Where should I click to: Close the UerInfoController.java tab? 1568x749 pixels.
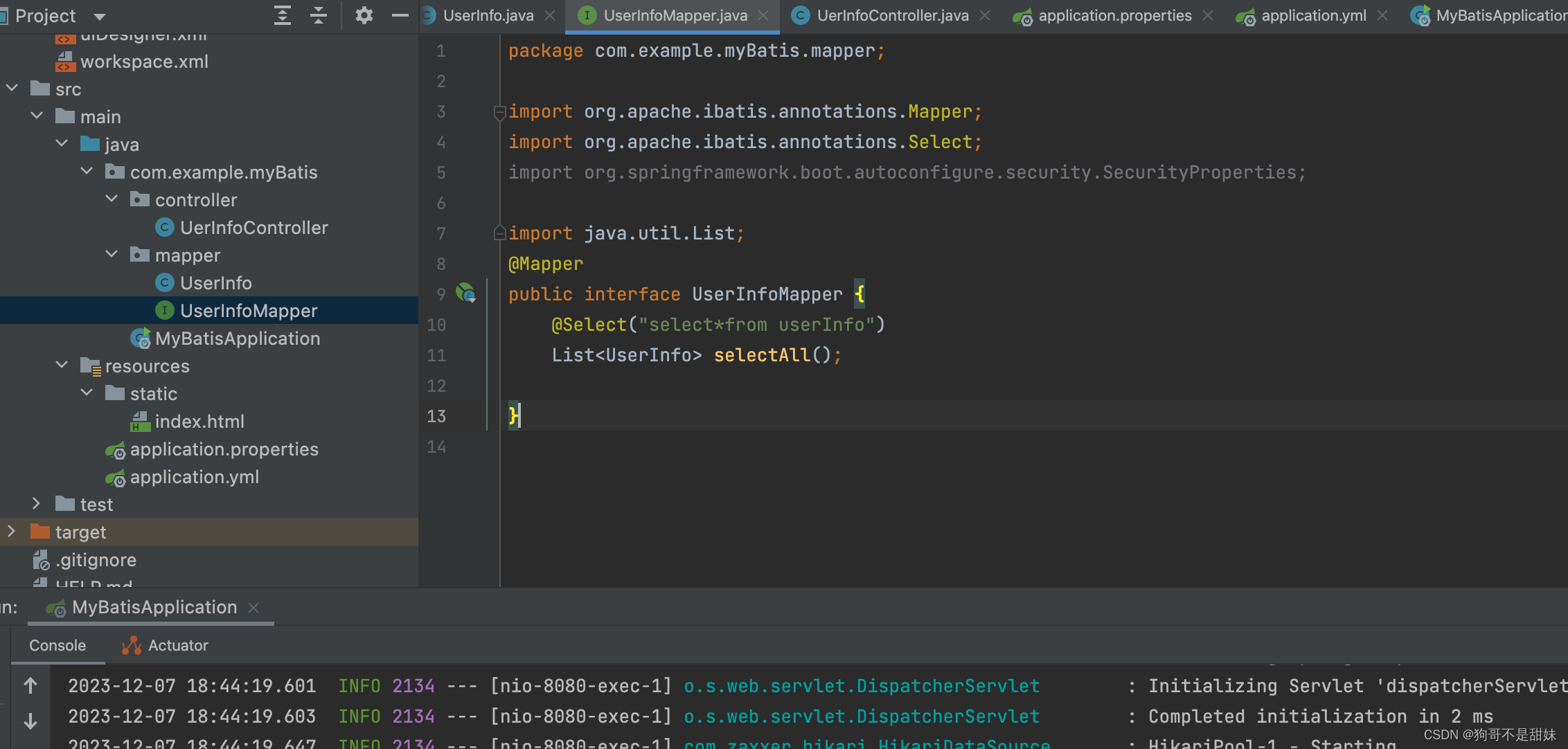[985, 15]
